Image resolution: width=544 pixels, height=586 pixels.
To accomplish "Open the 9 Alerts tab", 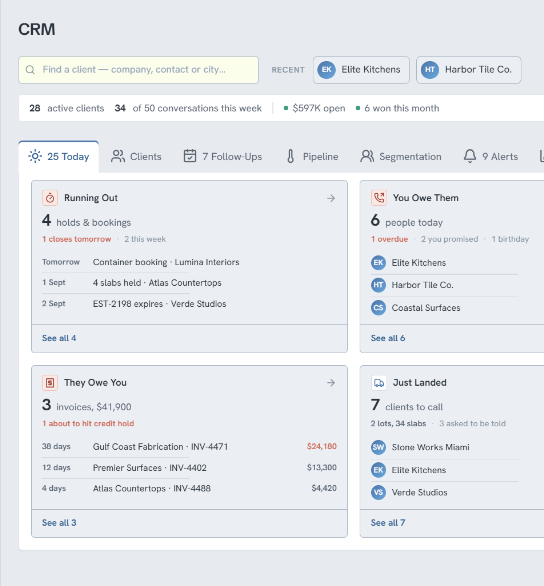I will tap(491, 157).
